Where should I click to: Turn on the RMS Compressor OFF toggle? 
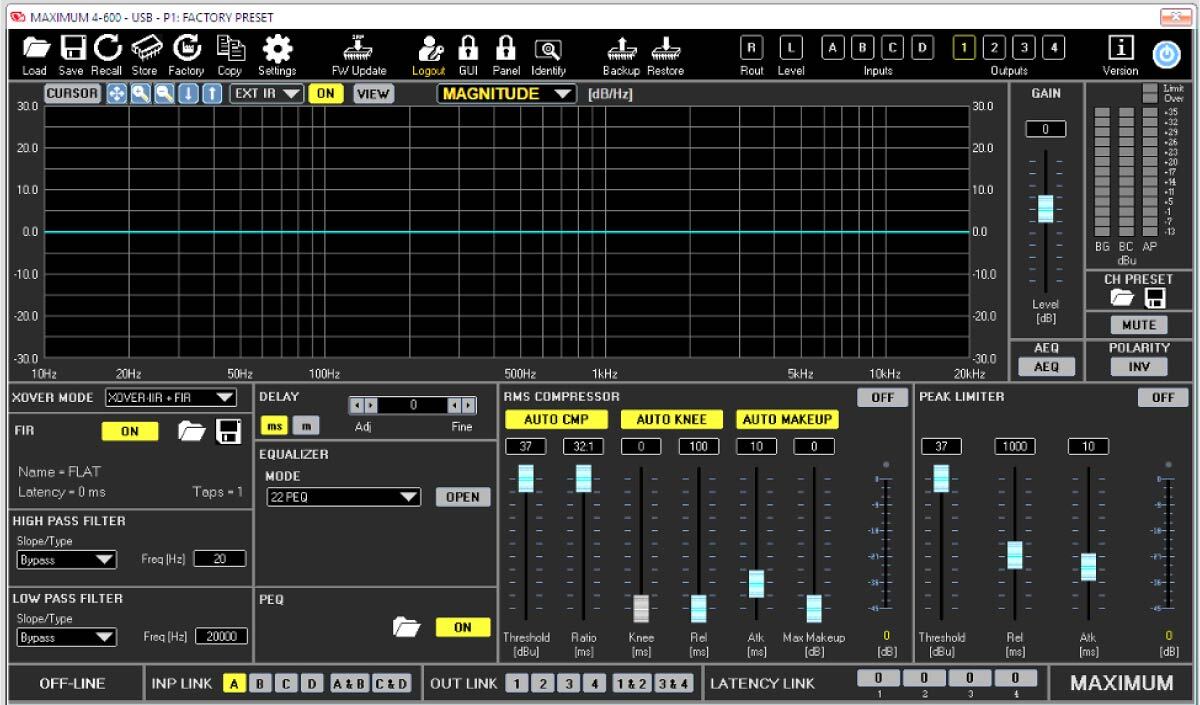tap(881, 397)
